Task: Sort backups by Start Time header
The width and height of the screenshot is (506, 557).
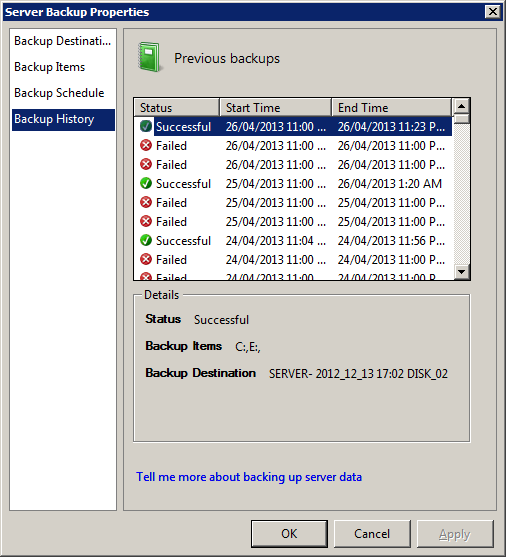Action: [276, 107]
